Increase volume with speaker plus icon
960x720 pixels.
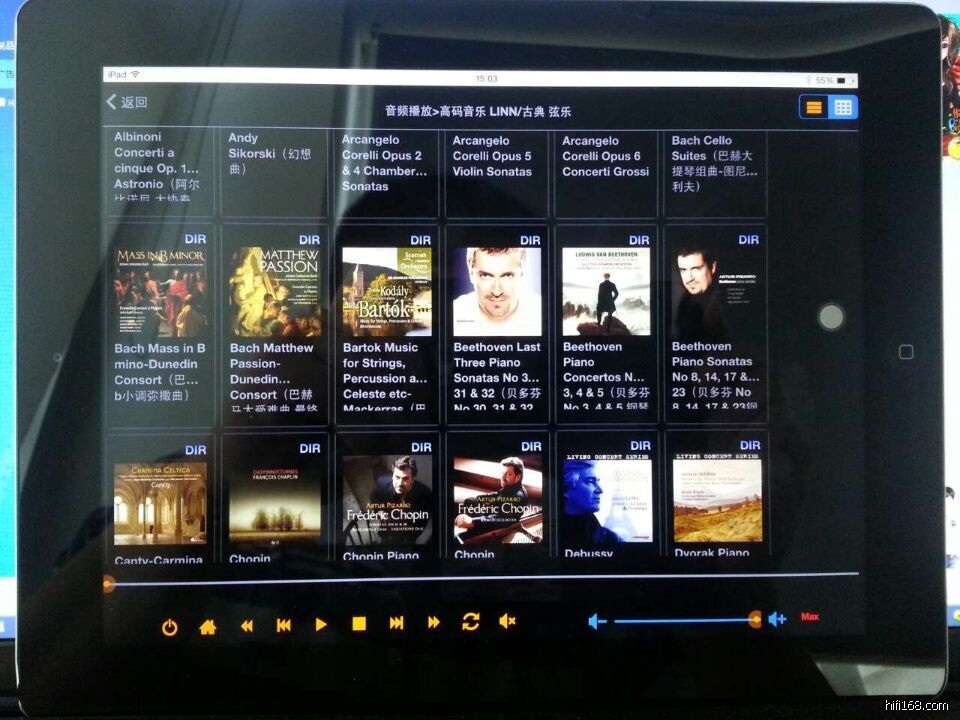coord(777,619)
